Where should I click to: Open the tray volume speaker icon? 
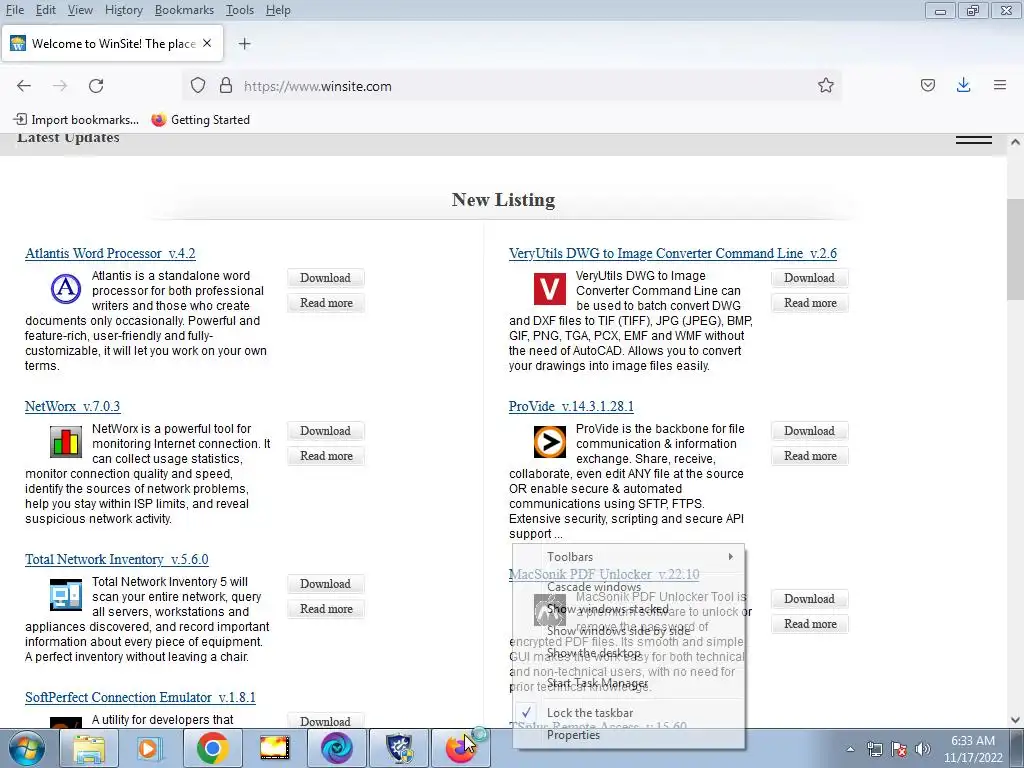click(x=923, y=749)
